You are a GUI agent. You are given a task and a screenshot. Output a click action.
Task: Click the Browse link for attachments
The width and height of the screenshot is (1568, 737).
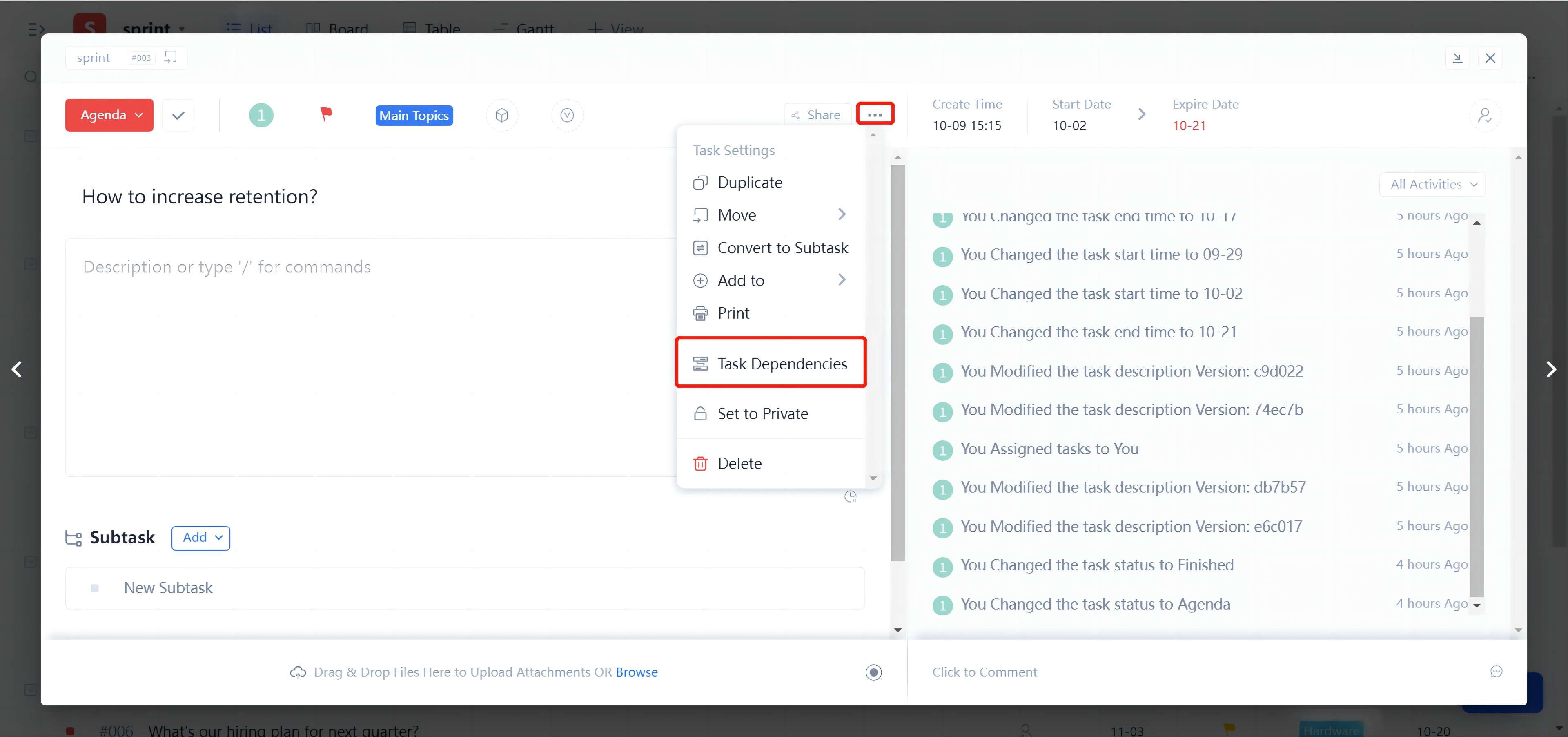click(x=636, y=672)
